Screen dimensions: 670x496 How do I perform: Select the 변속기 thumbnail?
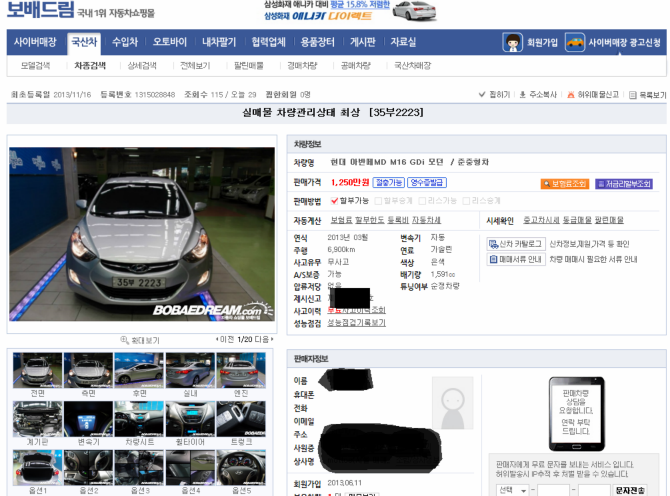pyautogui.click(x=88, y=419)
